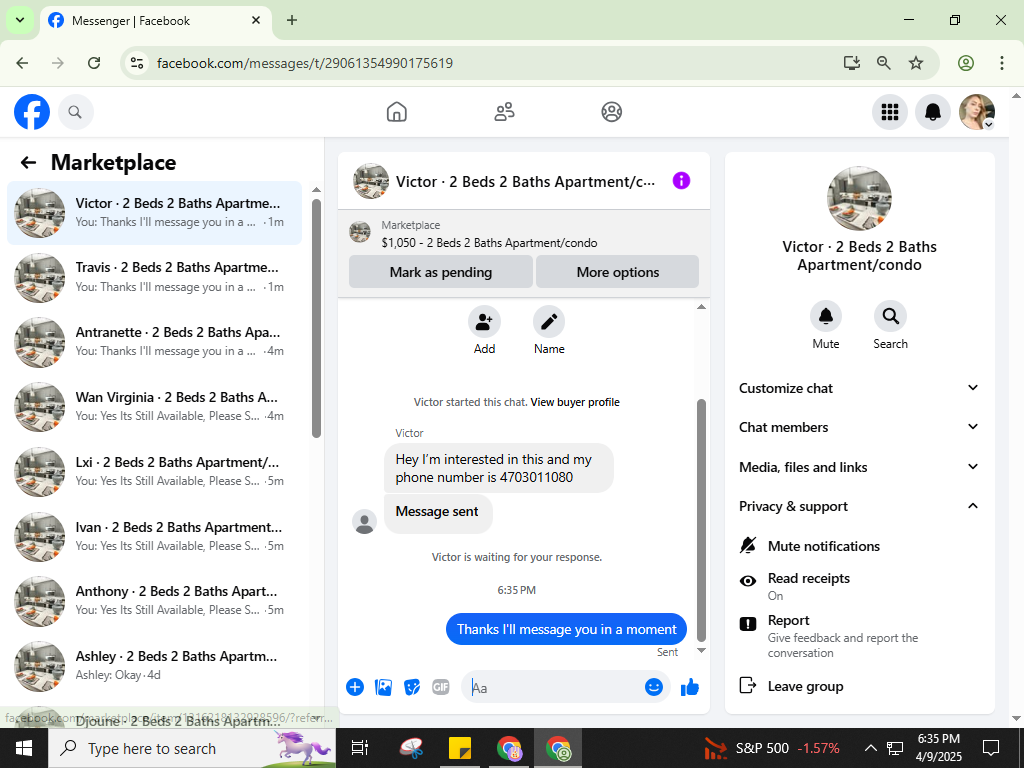
Task: Attach a photo file icon
Action: tap(383, 687)
